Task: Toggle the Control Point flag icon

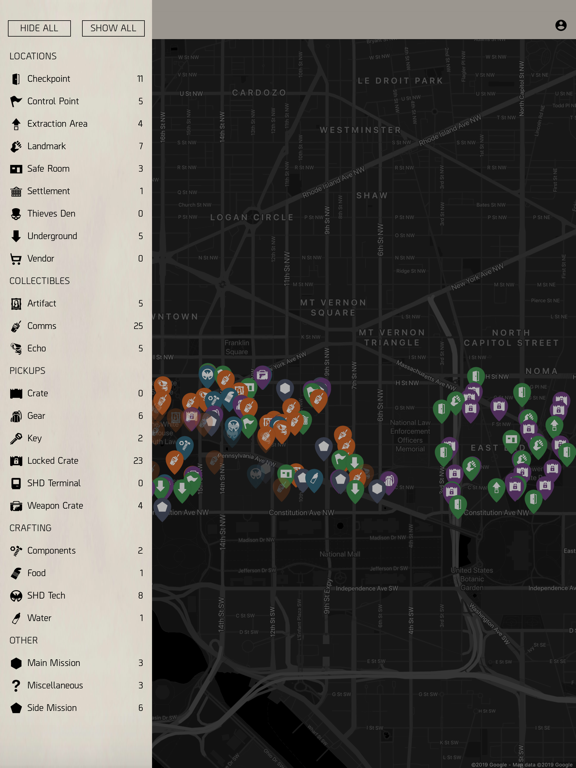Action: tap(16, 101)
